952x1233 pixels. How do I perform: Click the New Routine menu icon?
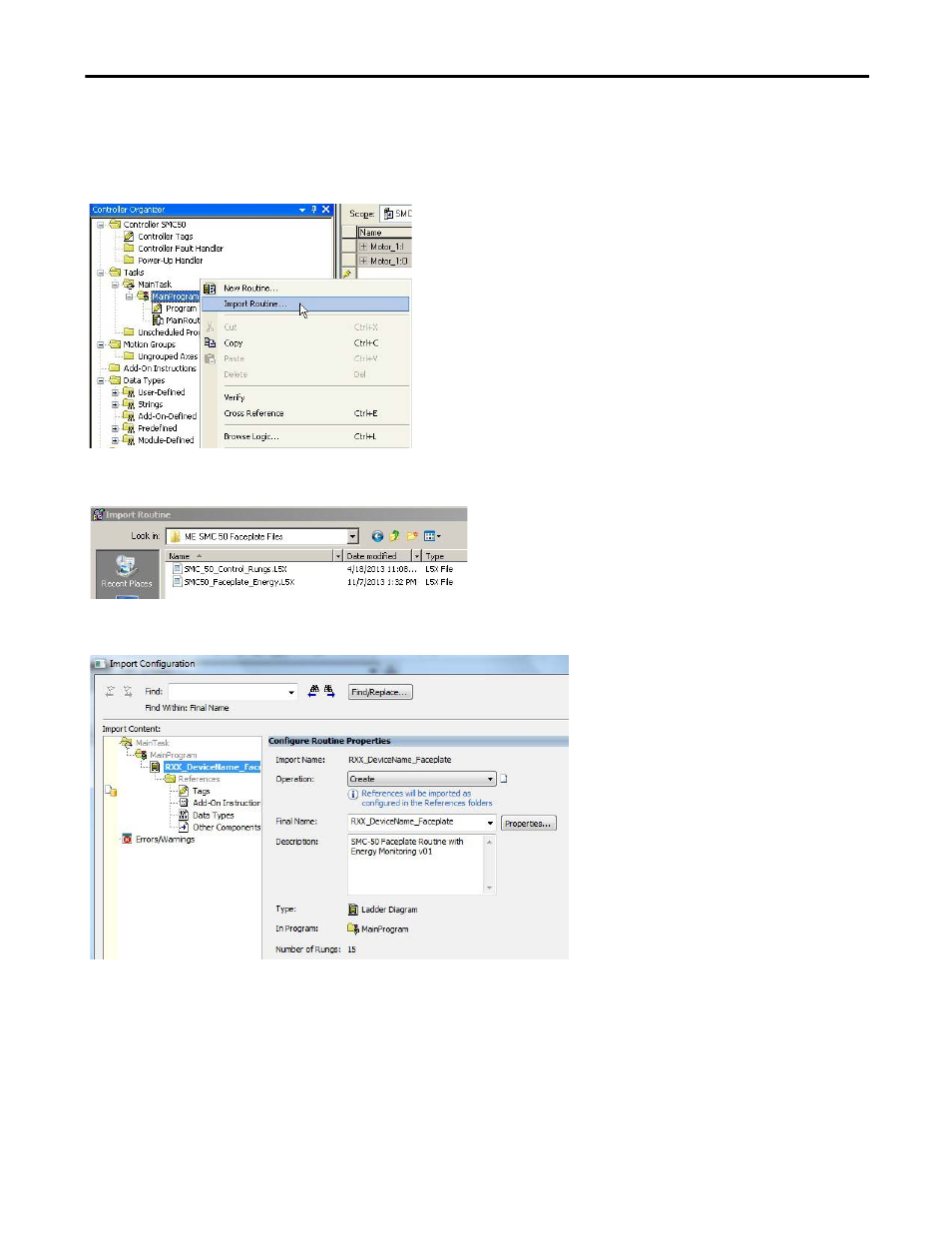pyautogui.click(x=210, y=289)
